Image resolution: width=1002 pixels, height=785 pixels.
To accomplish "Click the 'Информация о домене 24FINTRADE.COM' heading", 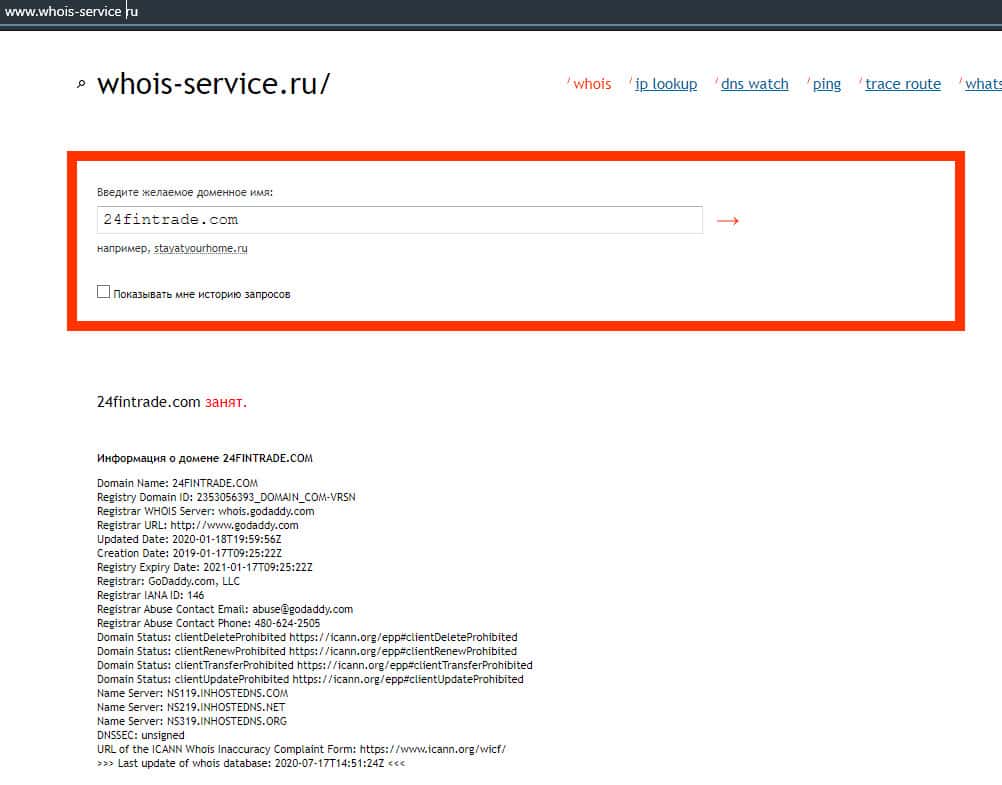I will [x=205, y=458].
